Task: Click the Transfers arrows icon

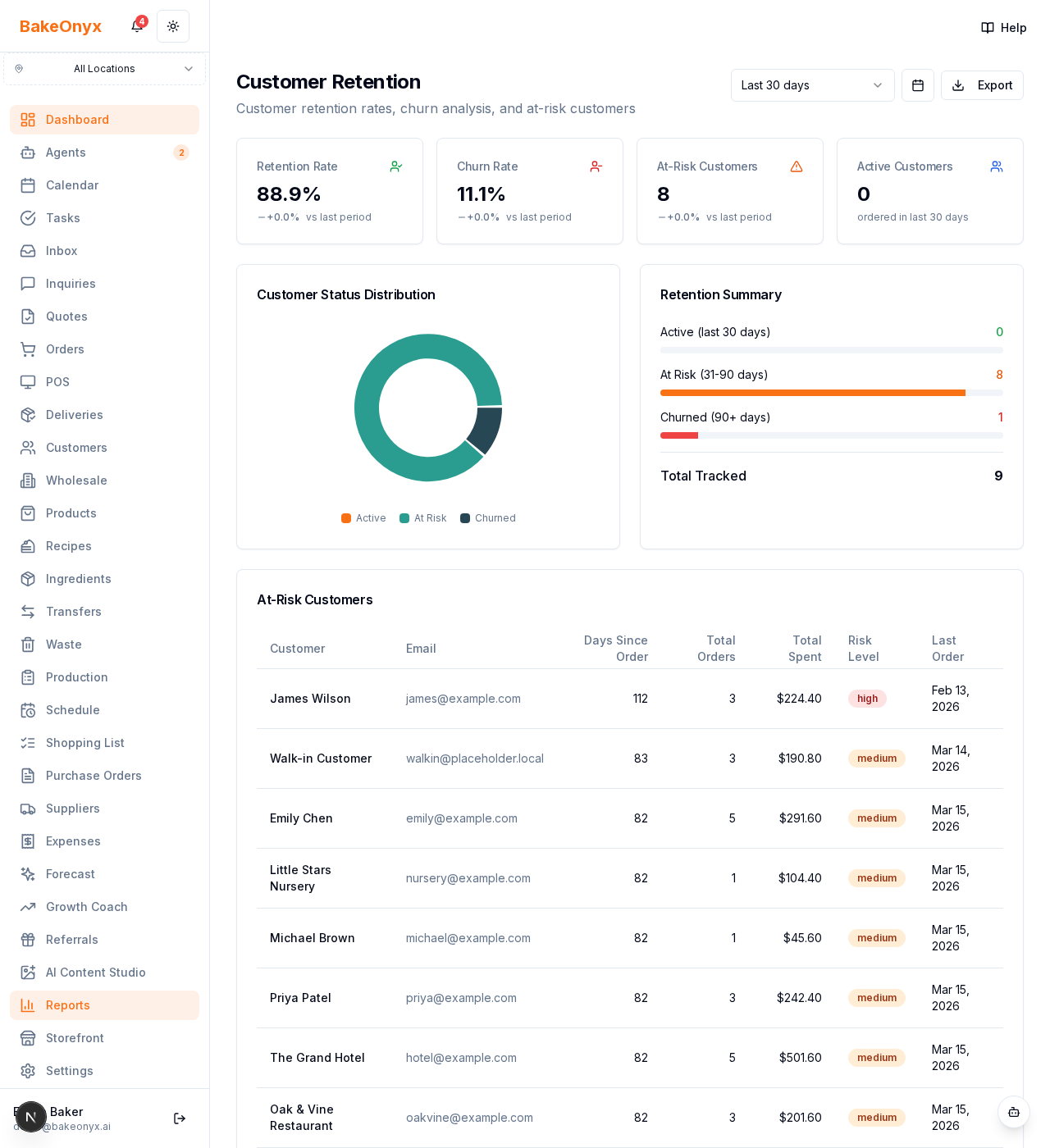Action: pos(28,612)
